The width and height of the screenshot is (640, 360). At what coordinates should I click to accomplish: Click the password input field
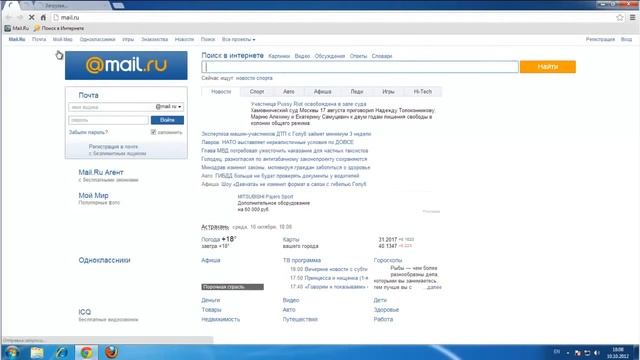tap(109, 120)
